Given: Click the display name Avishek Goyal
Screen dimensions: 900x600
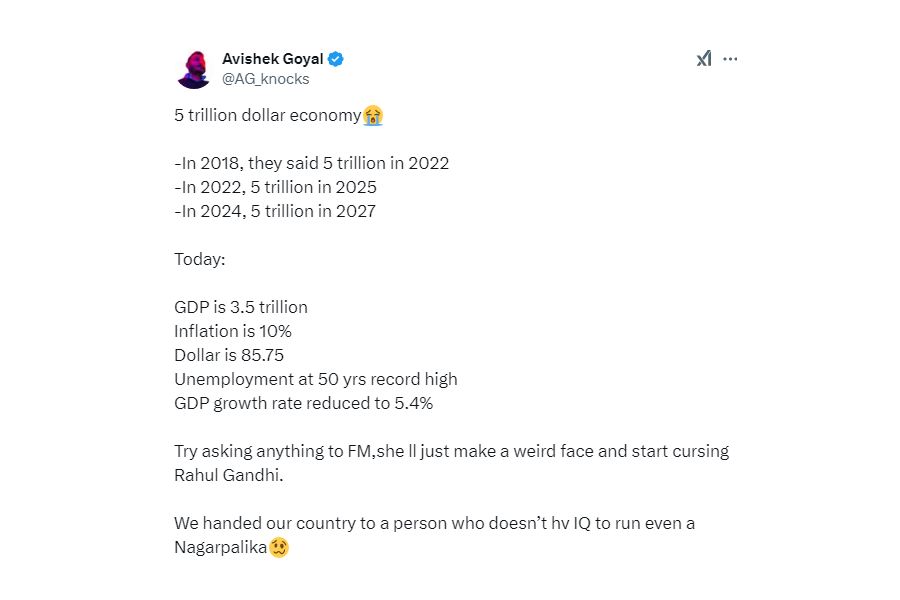Looking at the screenshot, I should [272, 59].
